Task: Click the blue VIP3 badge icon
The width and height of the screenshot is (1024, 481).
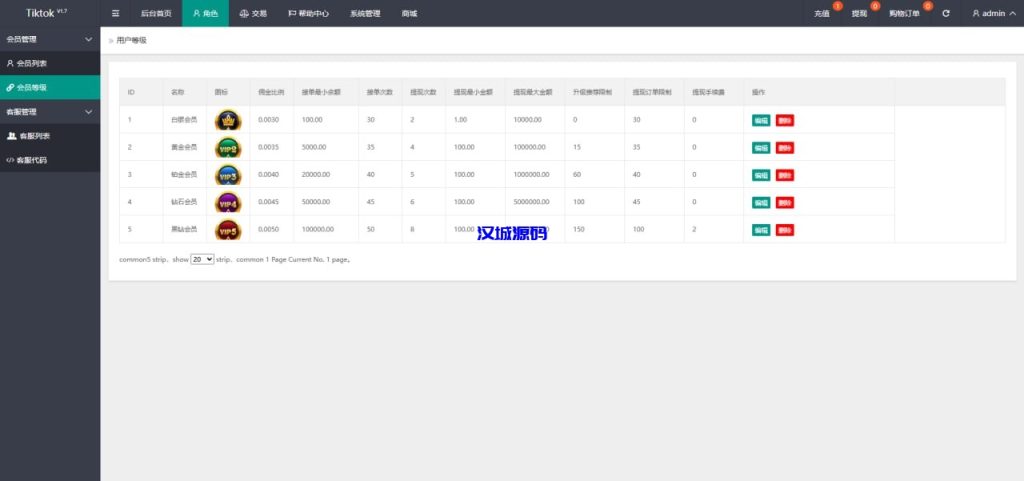Action: coord(228,175)
